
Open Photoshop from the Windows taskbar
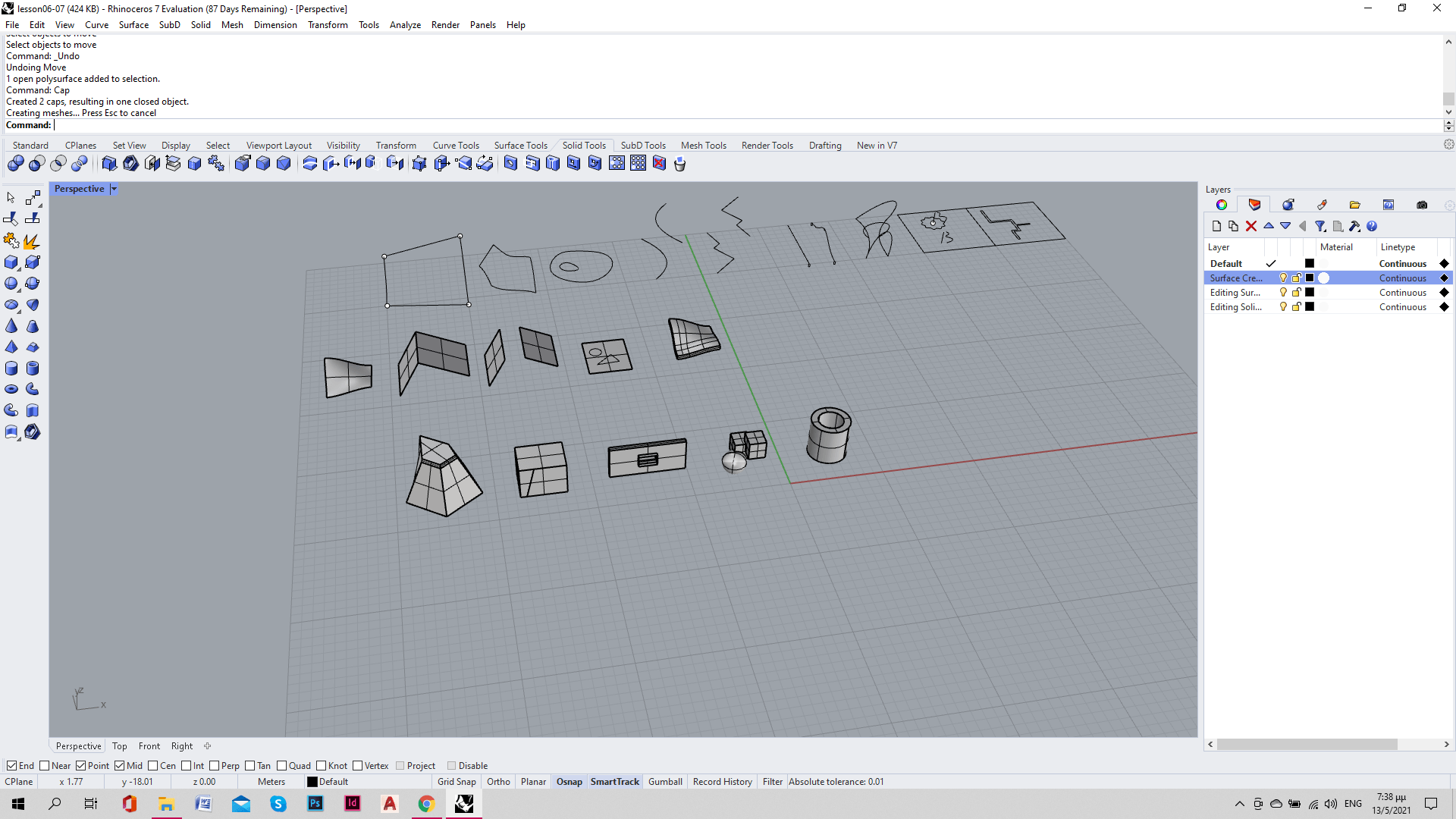pyautogui.click(x=315, y=803)
